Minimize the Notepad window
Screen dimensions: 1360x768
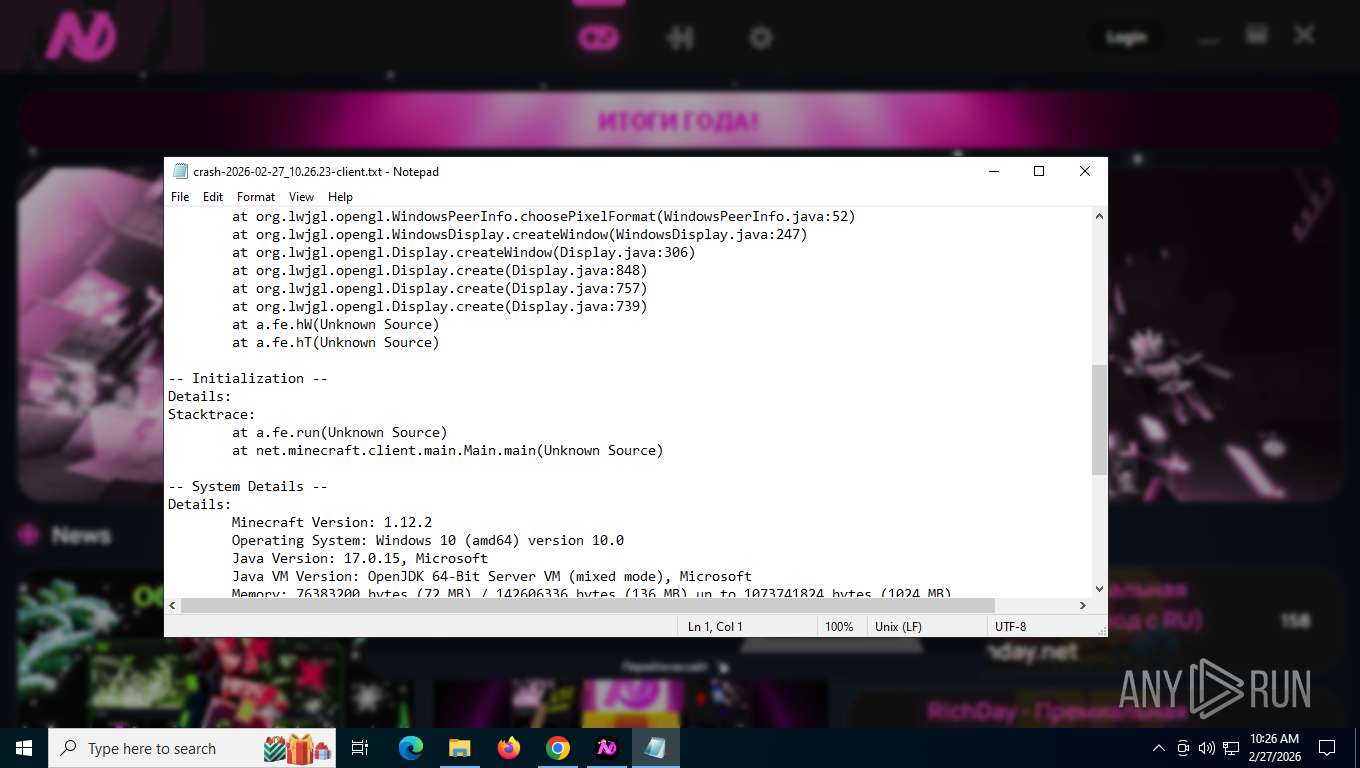pyautogui.click(x=993, y=172)
